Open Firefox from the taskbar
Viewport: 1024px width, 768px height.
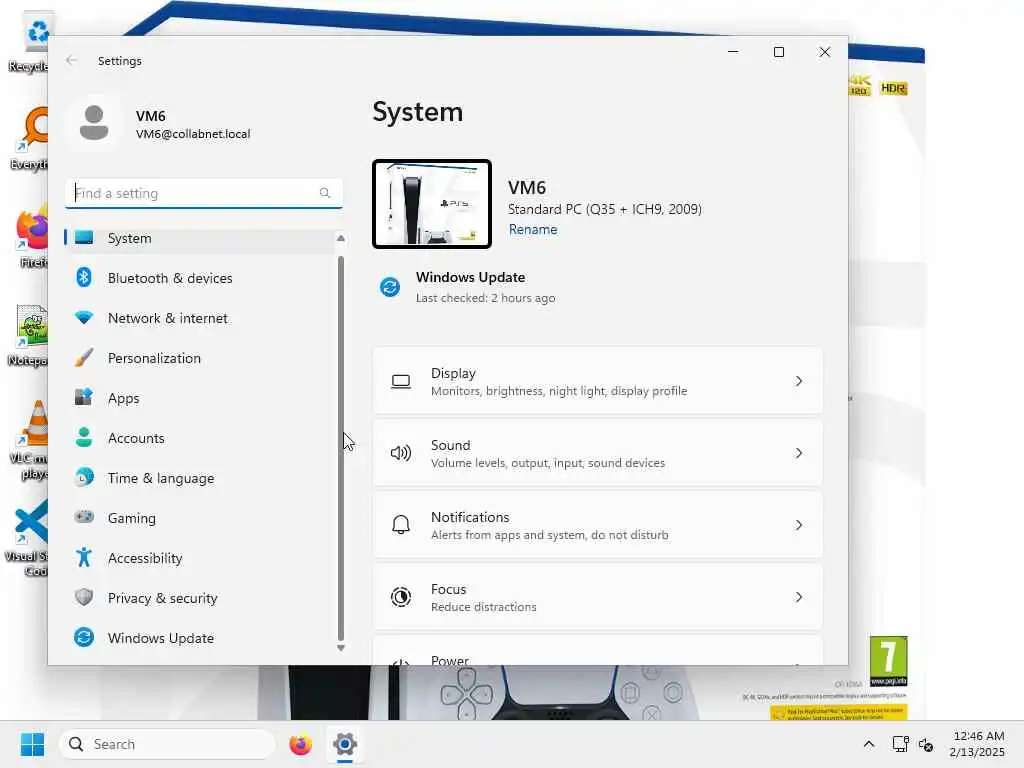pyautogui.click(x=300, y=744)
